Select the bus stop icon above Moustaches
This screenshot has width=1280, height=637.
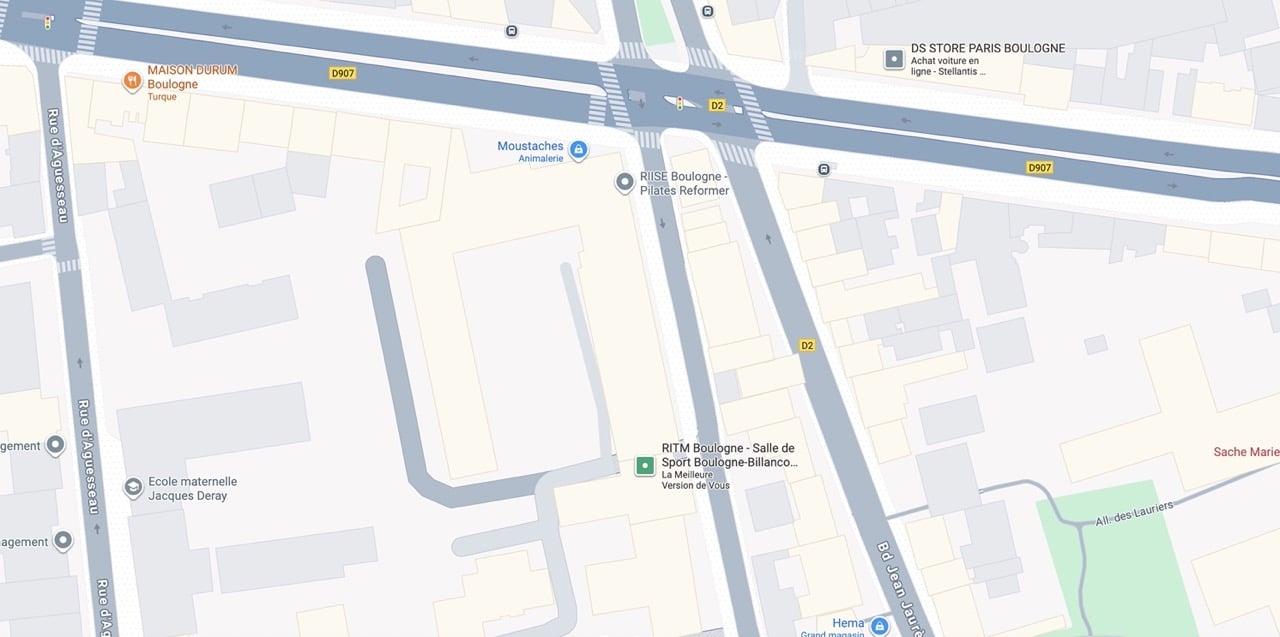[x=512, y=31]
